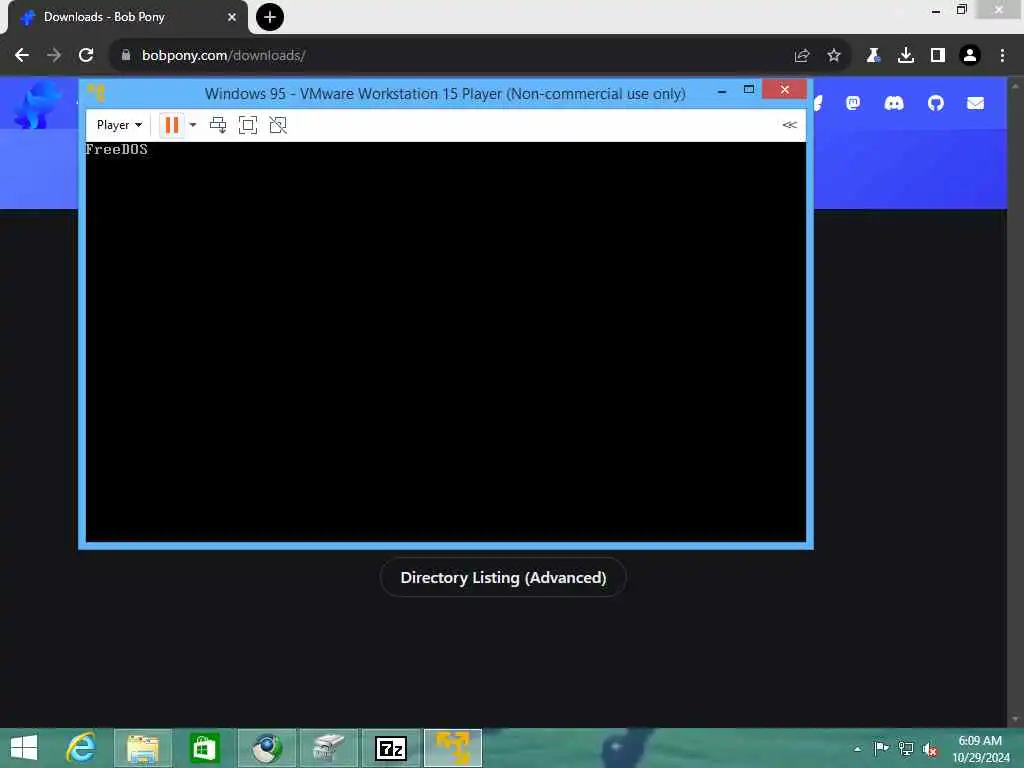Go back in browser history
The width and height of the screenshot is (1024, 768).
click(22, 56)
